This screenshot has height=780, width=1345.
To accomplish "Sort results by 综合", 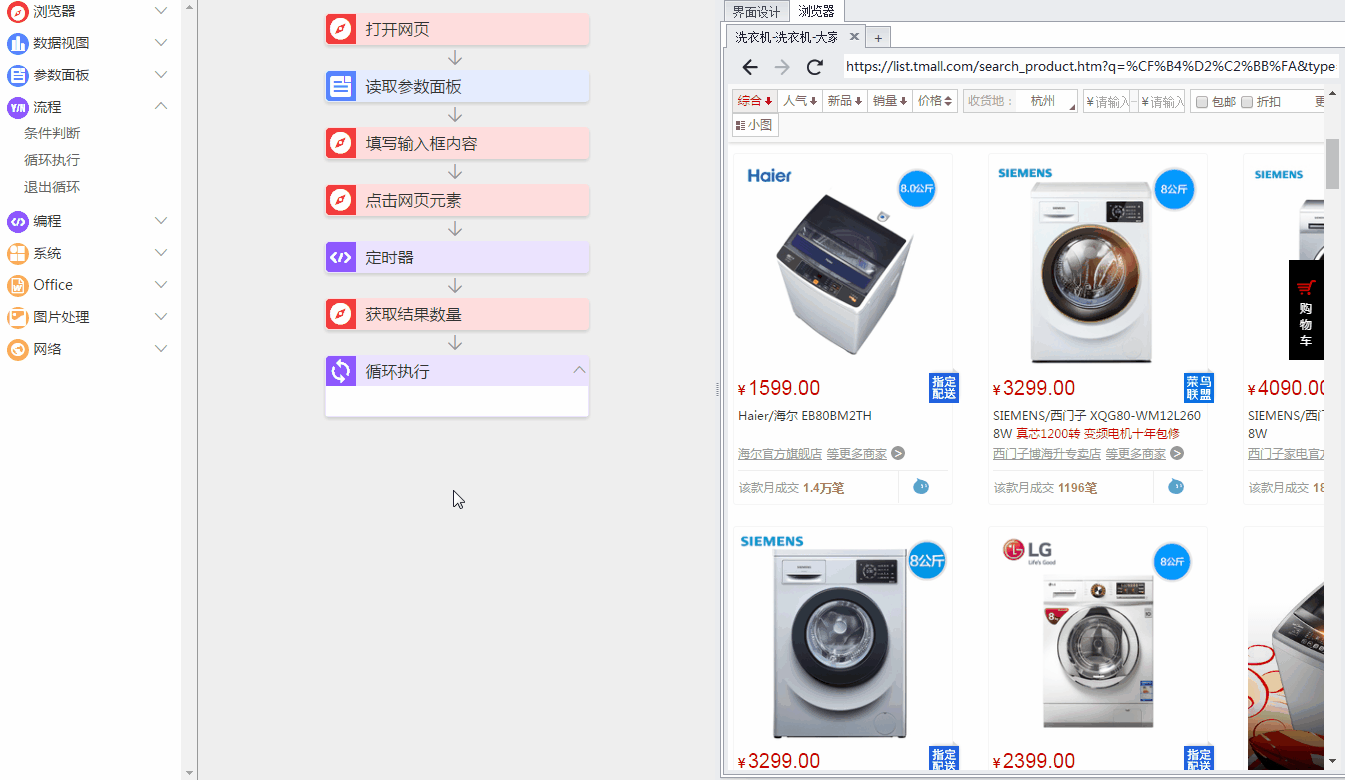I will pos(755,101).
